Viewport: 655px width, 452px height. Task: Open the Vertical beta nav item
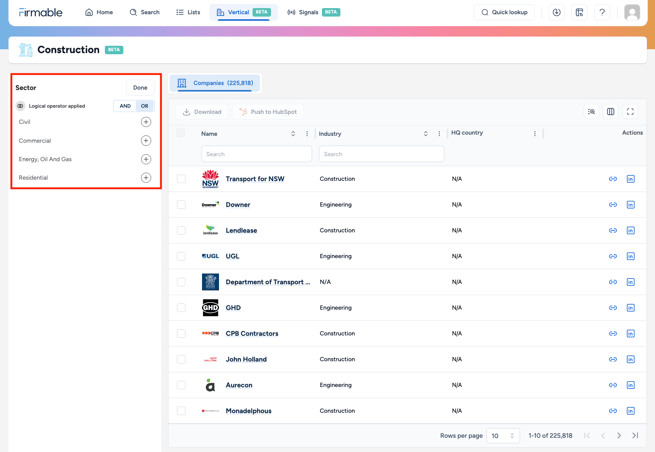[244, 13]
